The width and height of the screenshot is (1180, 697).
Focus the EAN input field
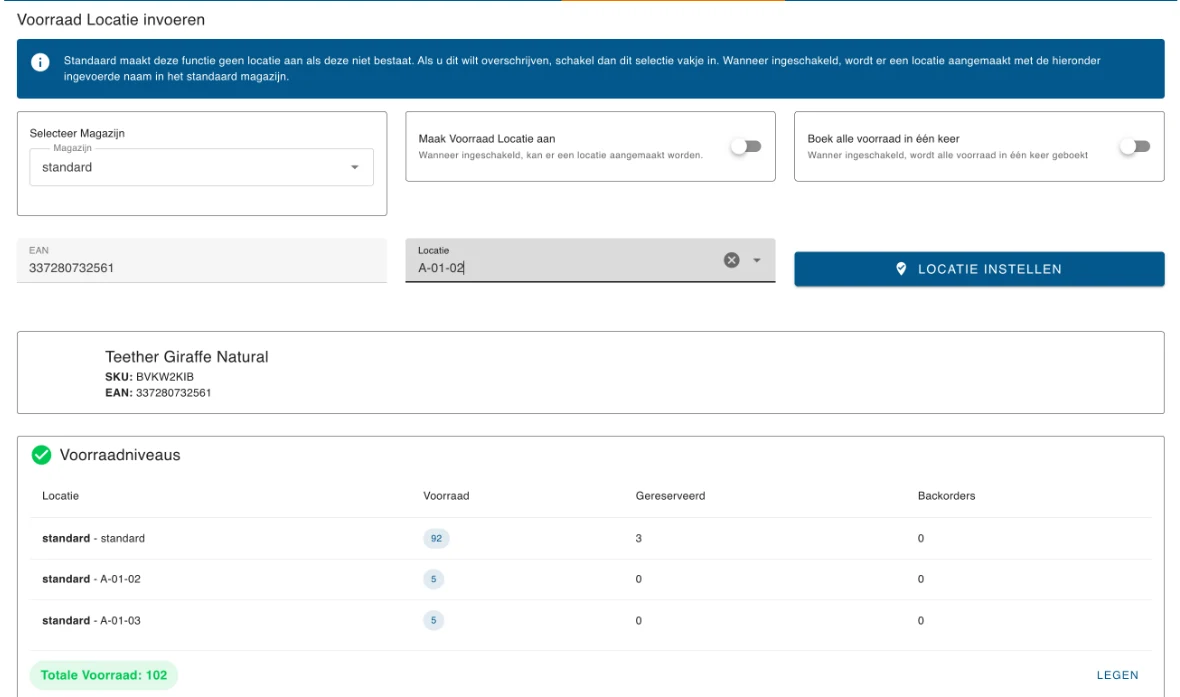(202, 260)
